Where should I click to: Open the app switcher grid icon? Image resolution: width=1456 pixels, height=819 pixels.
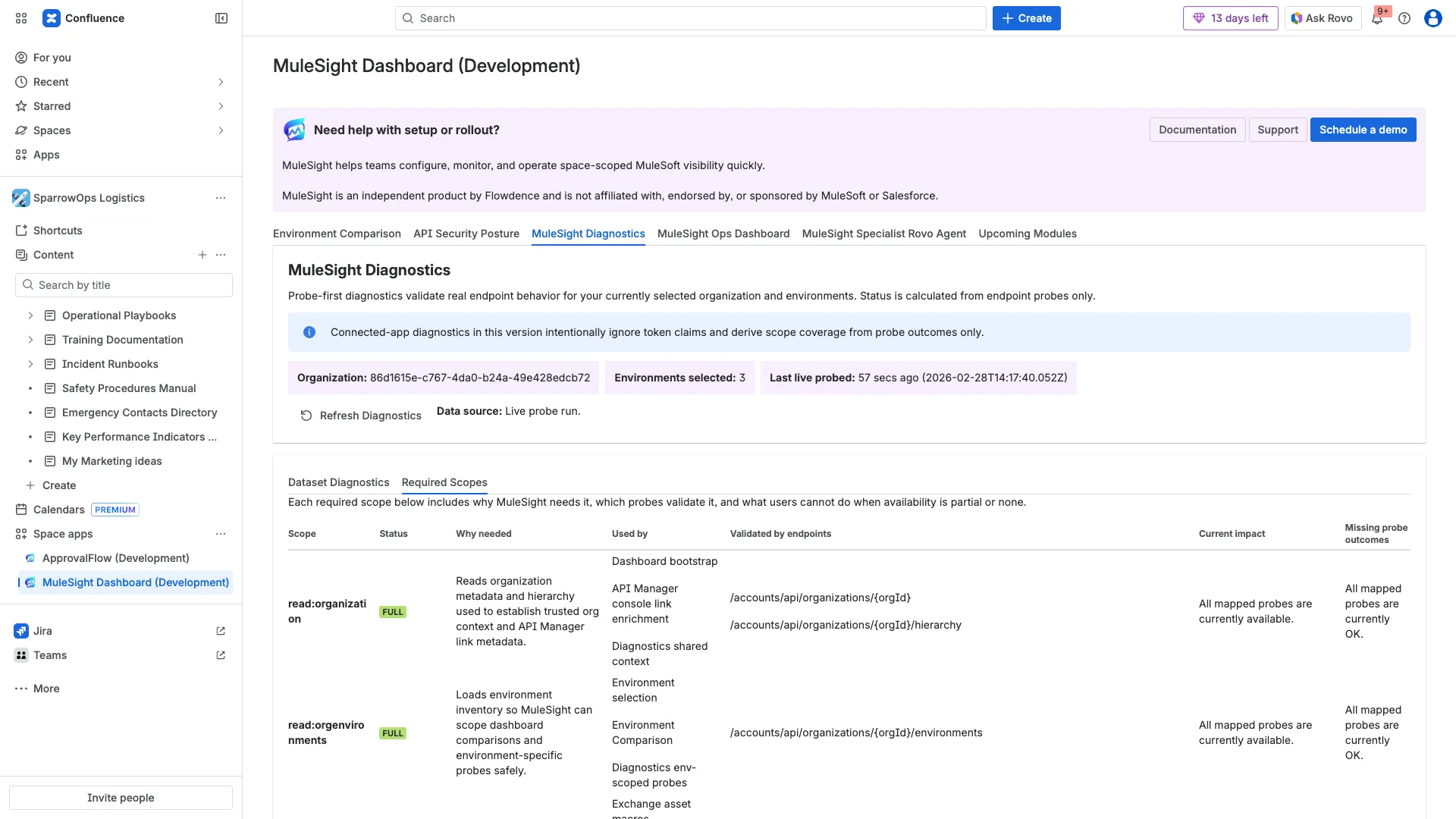pyautogui.click(x=21, y=18)
